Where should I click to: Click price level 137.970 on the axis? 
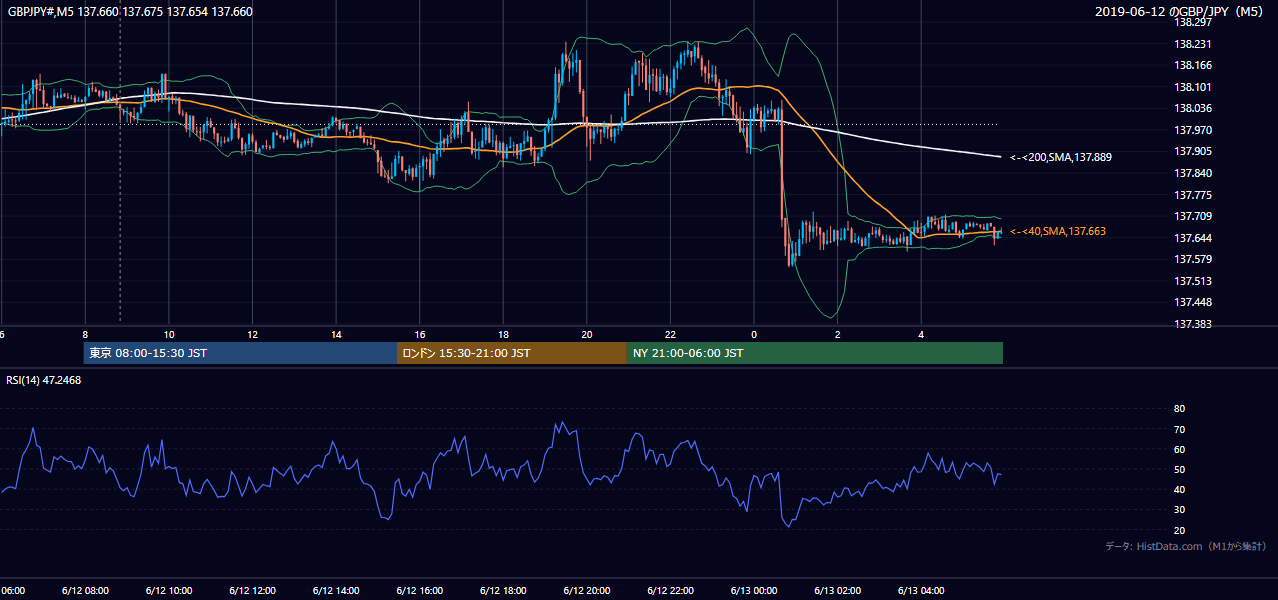[1193, 130]
